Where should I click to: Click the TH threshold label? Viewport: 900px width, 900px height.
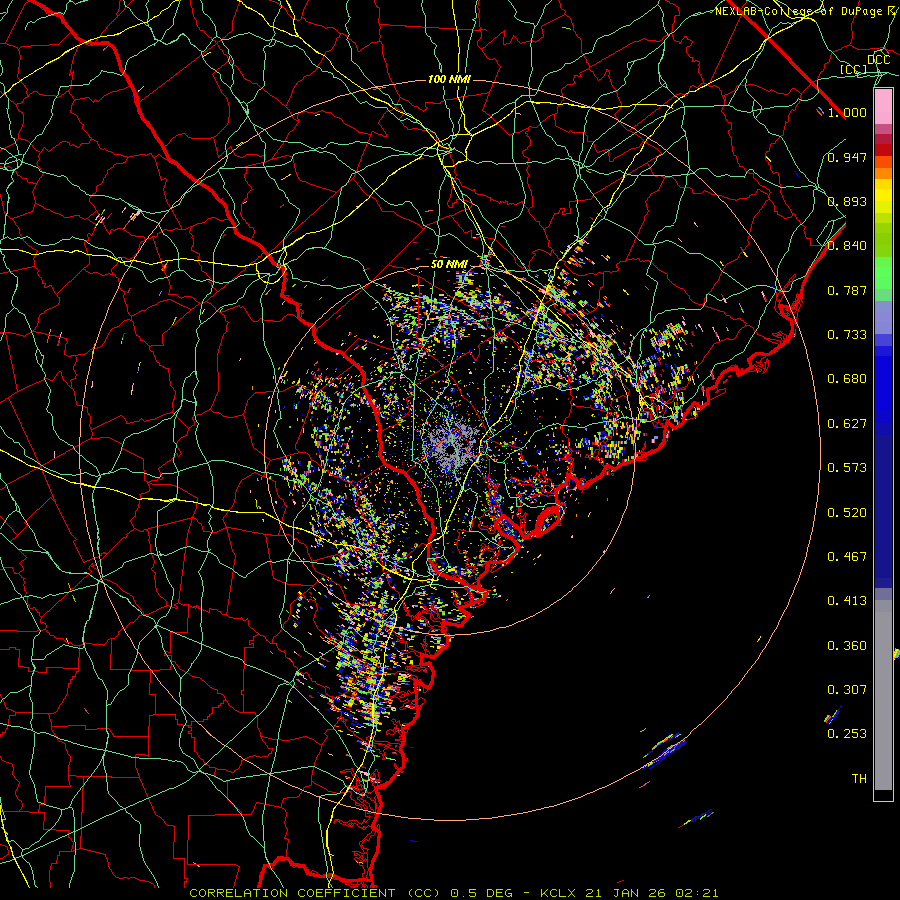pyautogui.click(x=859, y=779)
